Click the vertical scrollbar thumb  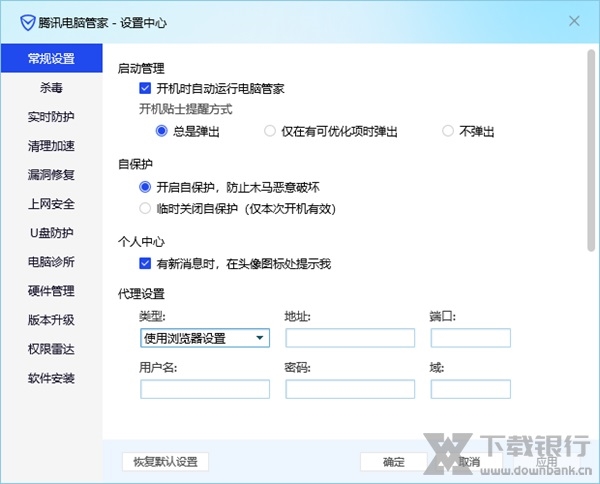click(x=591, y=150)
